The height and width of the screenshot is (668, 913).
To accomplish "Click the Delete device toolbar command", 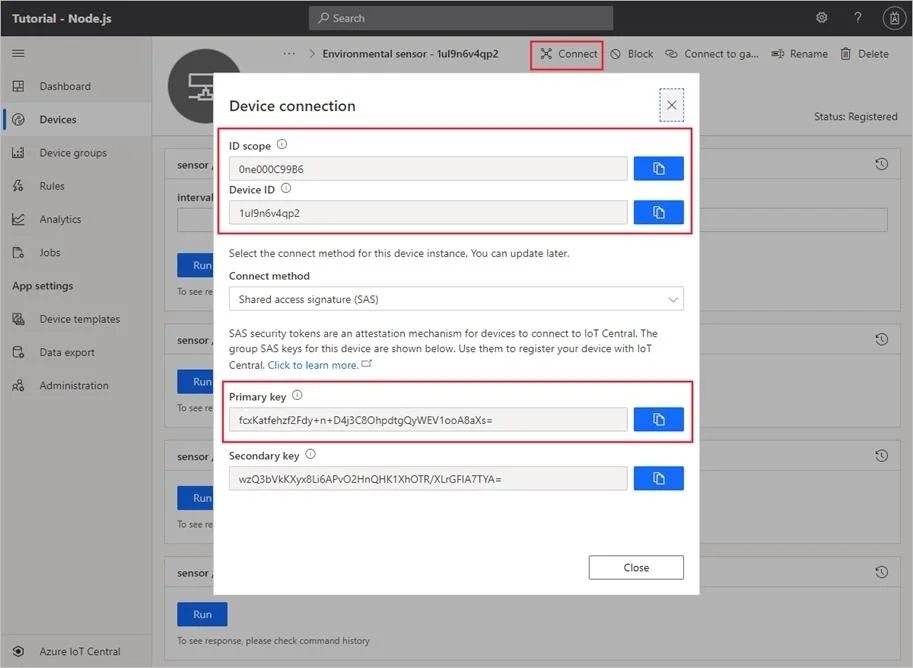I will (x=865, y=54).
